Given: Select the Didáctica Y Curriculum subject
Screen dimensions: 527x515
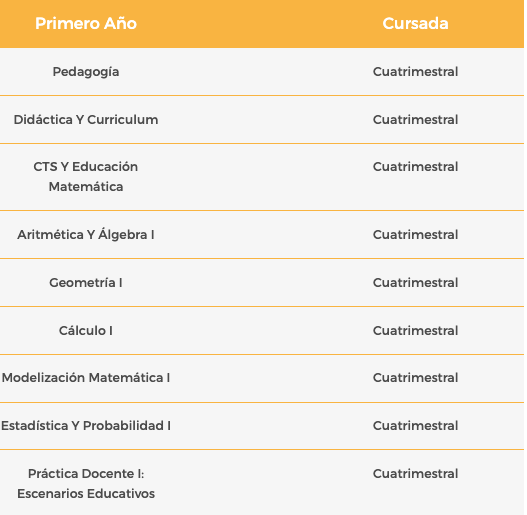Looking at the screenshot, I should 86,120.
